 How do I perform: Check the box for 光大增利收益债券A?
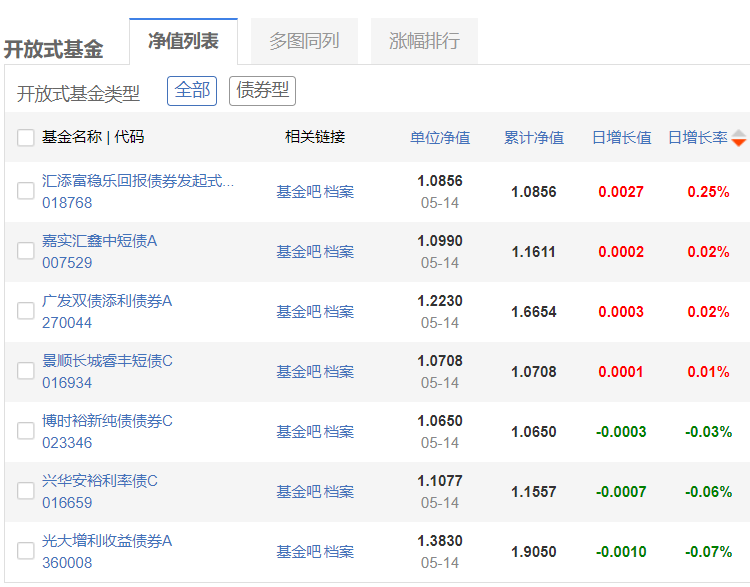[25, 551]
